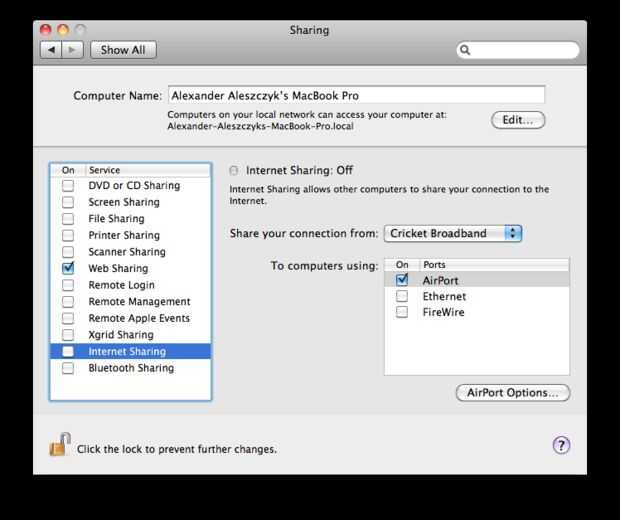Click the Ports column header
This screenshot has height=520, width=620.
[494, 265]
